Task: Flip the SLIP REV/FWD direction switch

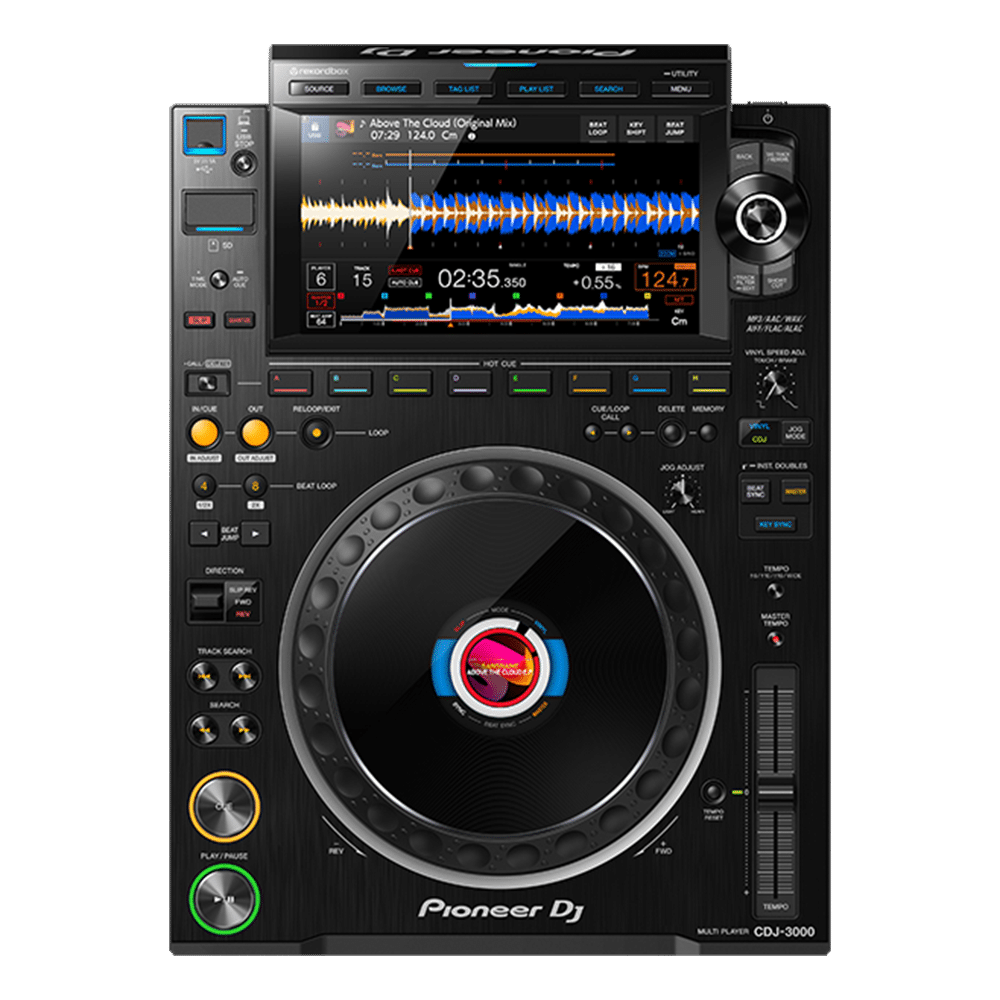Action: (208, 598)
